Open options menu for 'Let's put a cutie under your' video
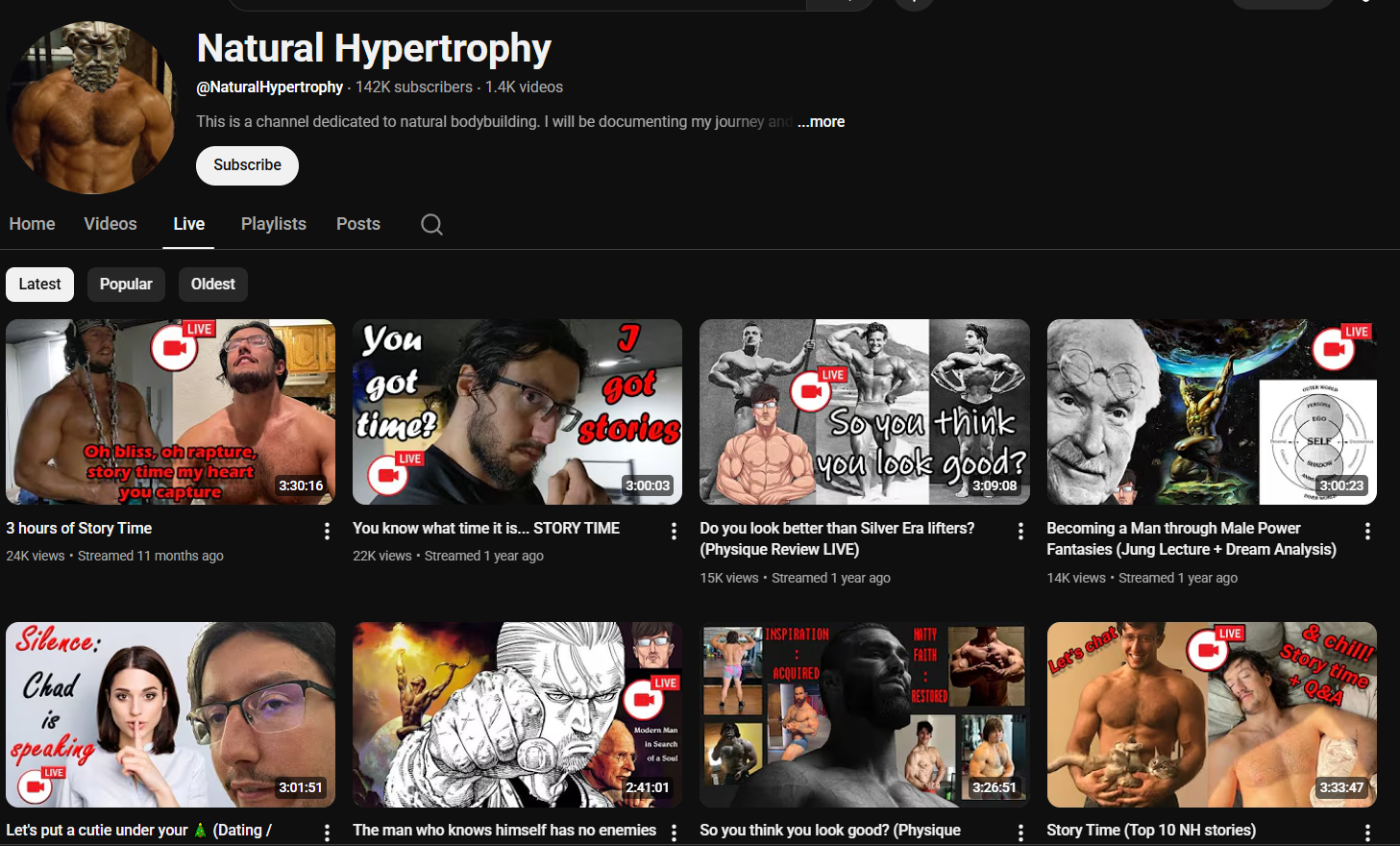 tap(327, 833)
